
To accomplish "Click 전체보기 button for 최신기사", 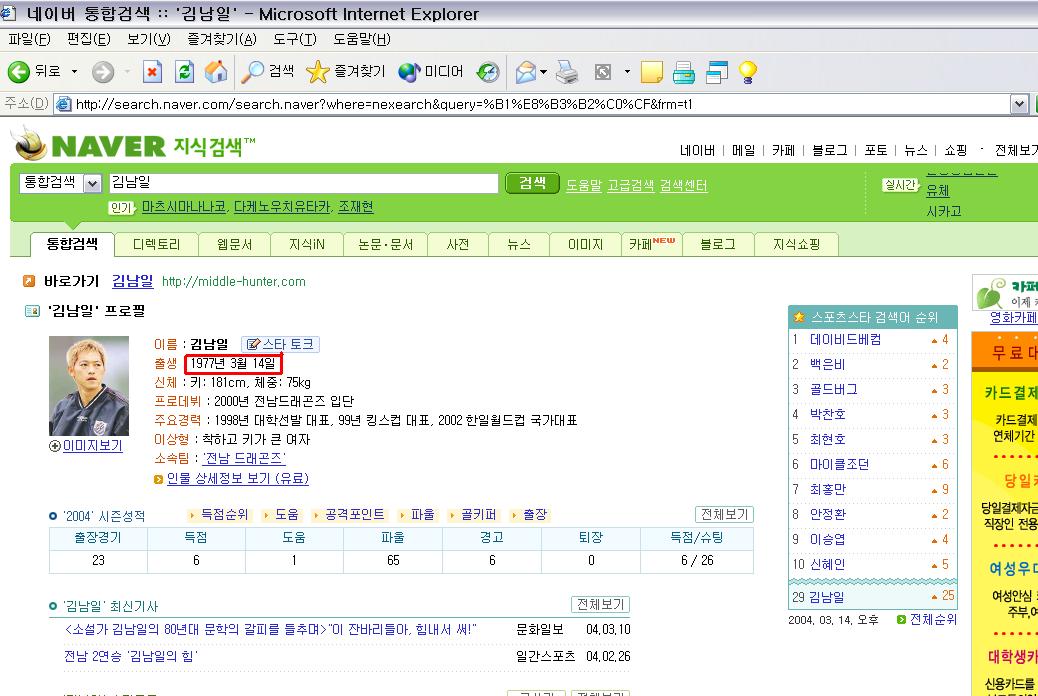I will pos(600,605).
